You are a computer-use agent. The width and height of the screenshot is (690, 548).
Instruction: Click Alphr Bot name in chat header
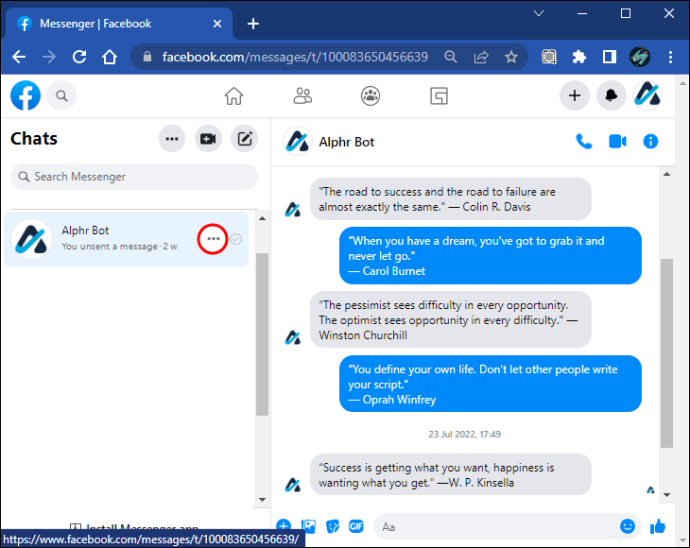click(x=346, y=142)
